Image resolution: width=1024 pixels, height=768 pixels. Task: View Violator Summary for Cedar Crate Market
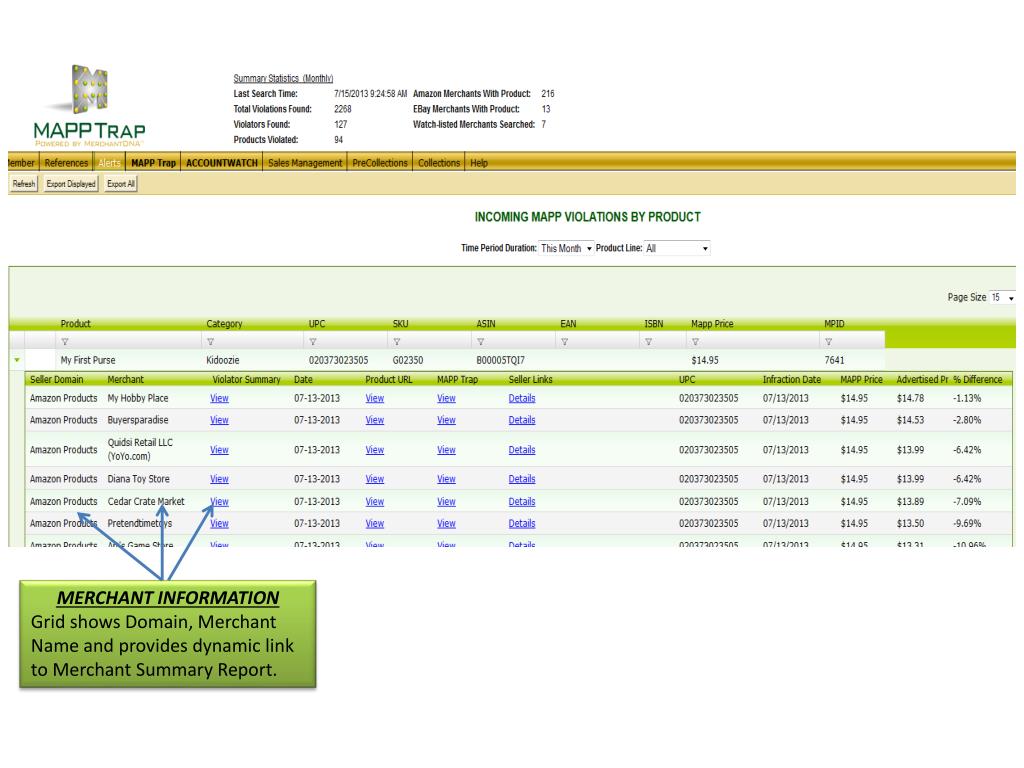coord(219,502)
